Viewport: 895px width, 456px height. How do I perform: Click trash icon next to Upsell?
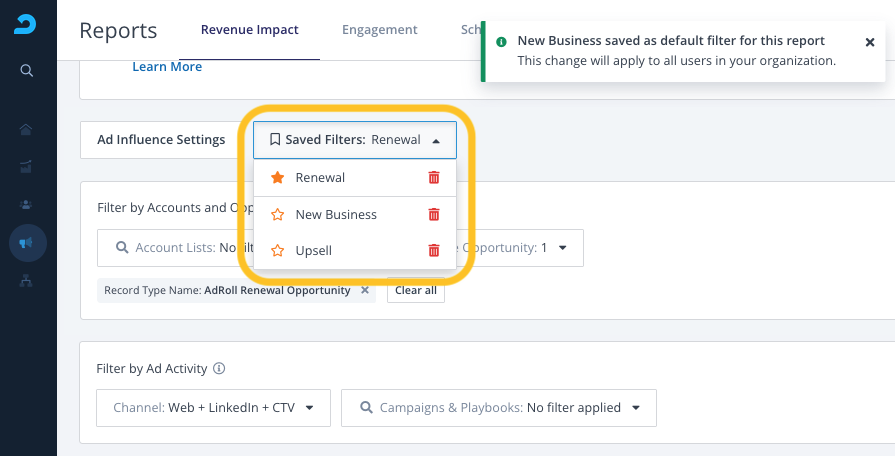[433, 251]
